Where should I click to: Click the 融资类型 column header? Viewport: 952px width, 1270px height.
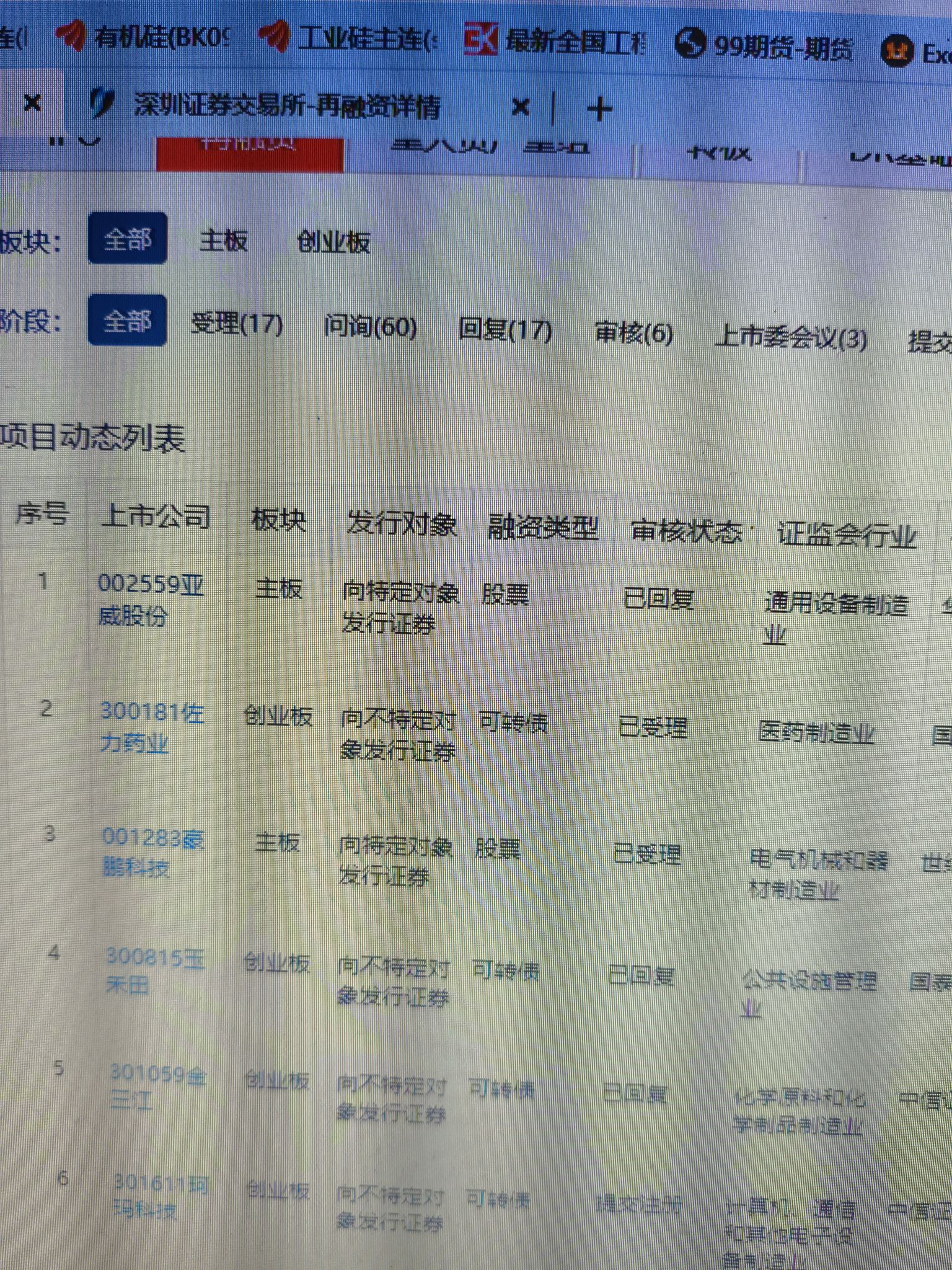click(543, 528)
